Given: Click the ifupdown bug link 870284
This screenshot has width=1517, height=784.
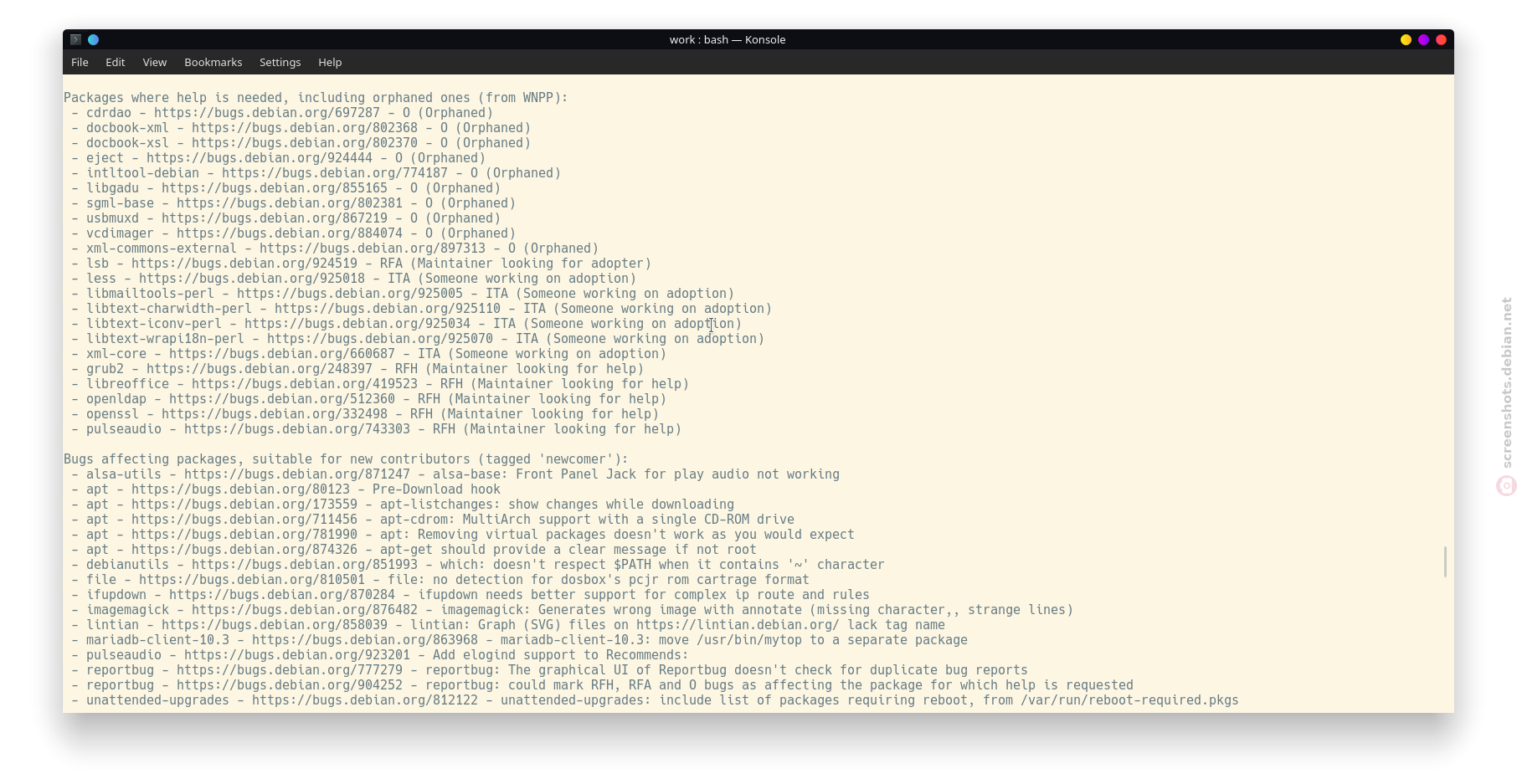Looking at the screenshot, I should click(x=282, y=595).
